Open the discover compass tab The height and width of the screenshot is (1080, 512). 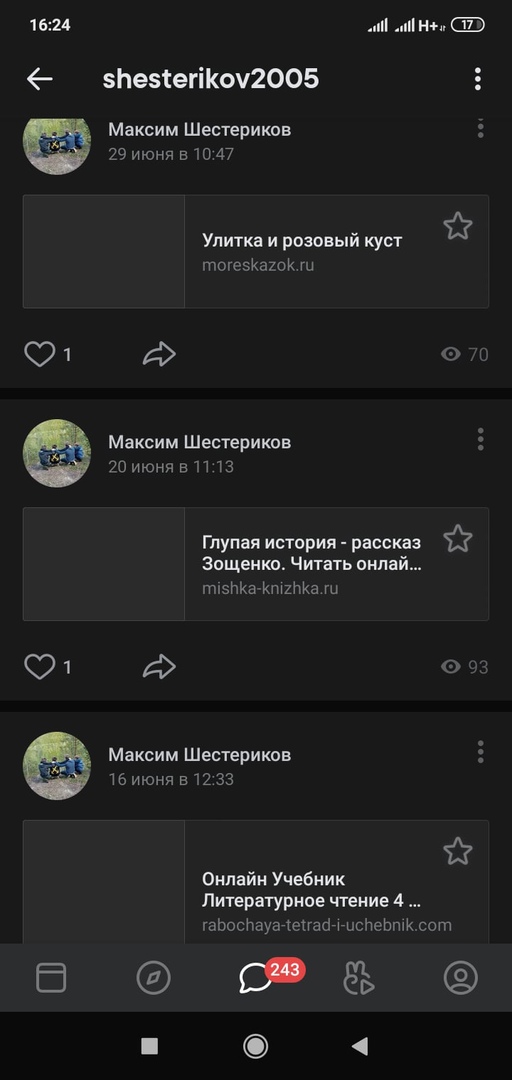point(153,977)
